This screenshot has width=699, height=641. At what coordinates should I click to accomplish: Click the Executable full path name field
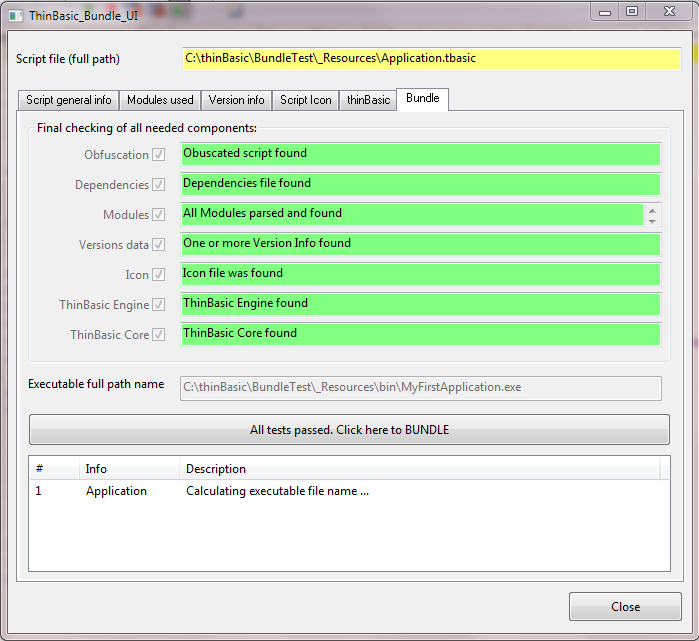click(x=420, y=387)
